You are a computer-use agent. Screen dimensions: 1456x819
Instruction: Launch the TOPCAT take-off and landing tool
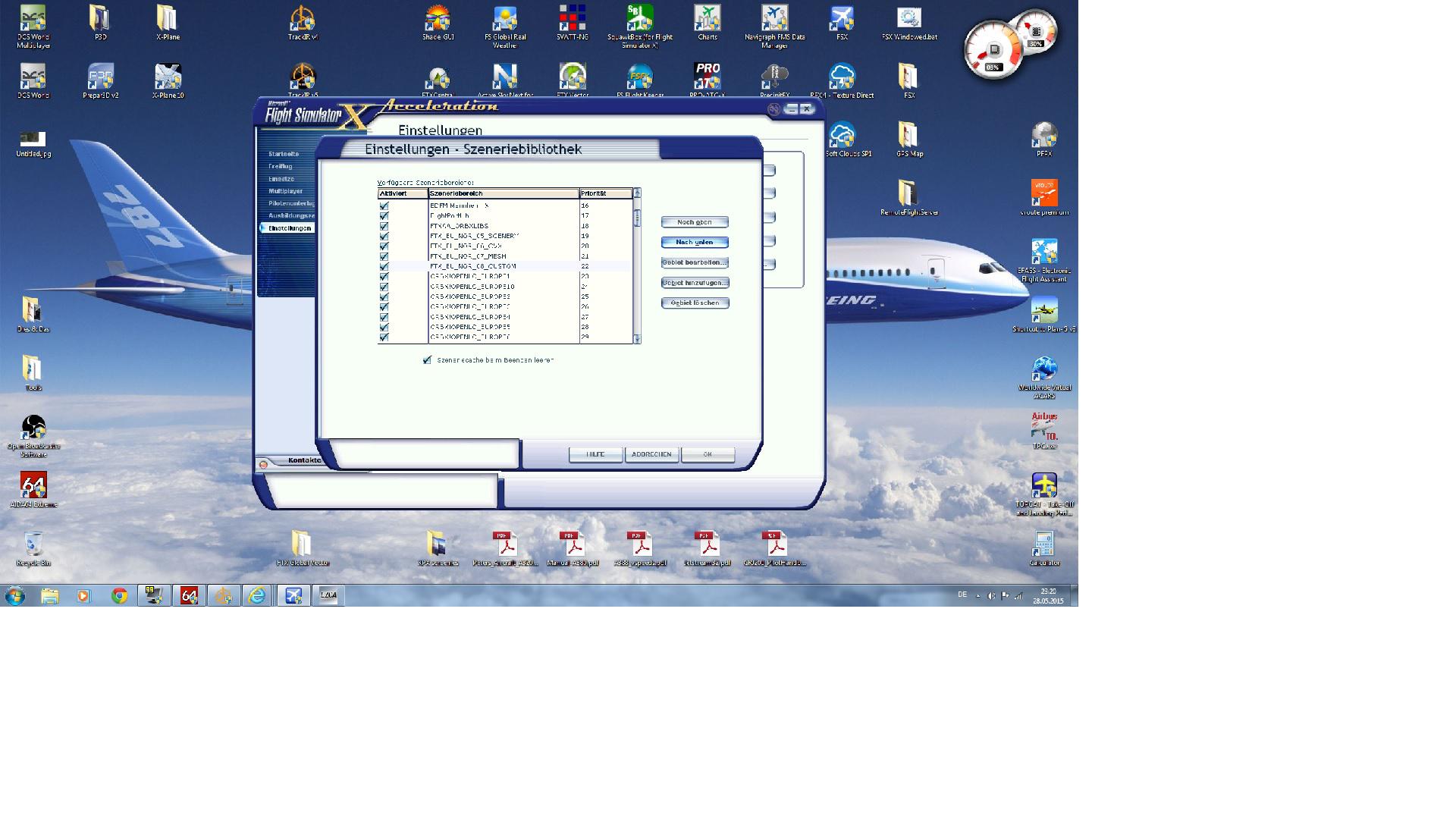[1044, 494]
